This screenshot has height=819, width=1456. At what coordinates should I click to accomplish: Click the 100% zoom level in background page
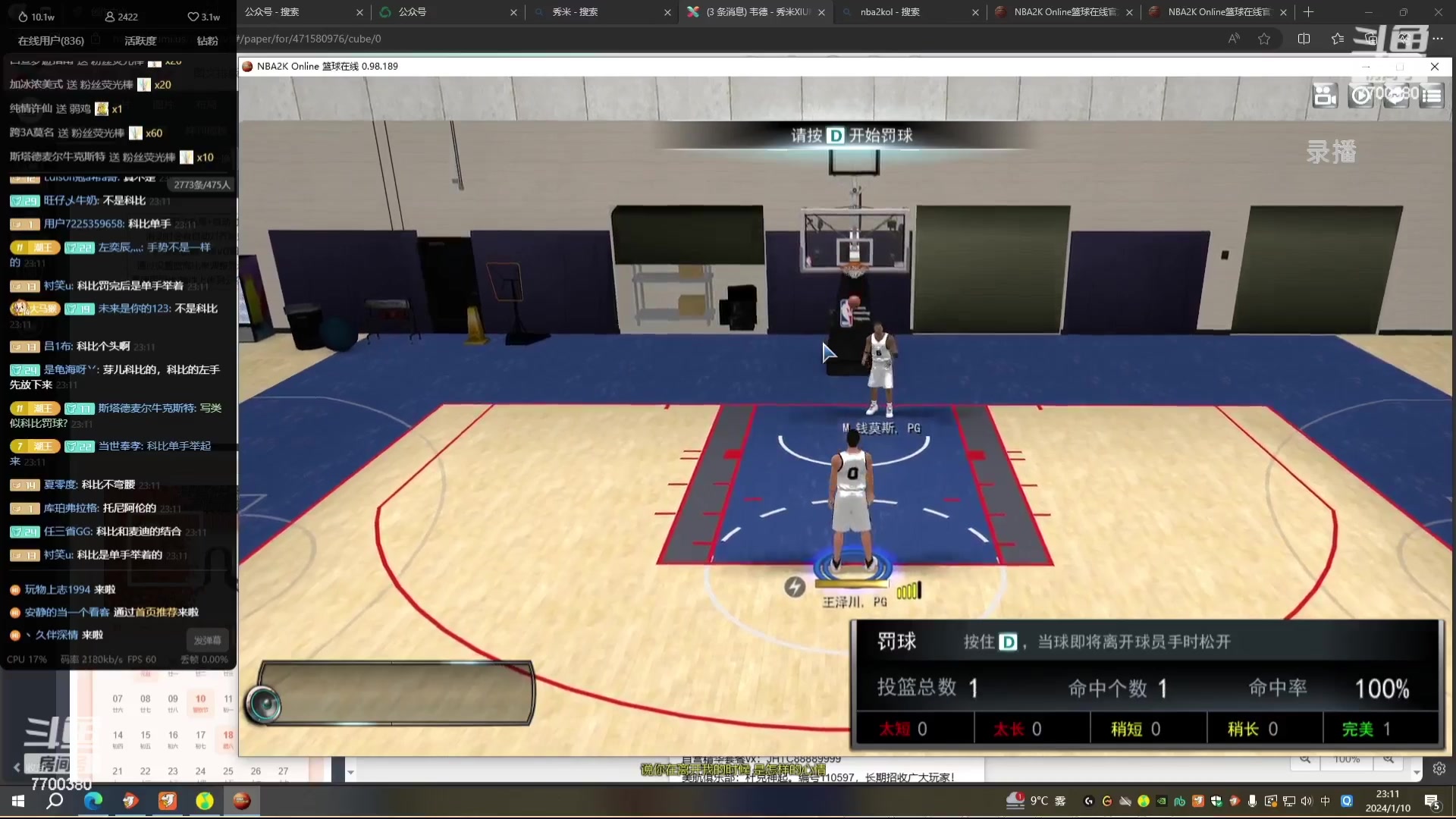coord(1347,759)
